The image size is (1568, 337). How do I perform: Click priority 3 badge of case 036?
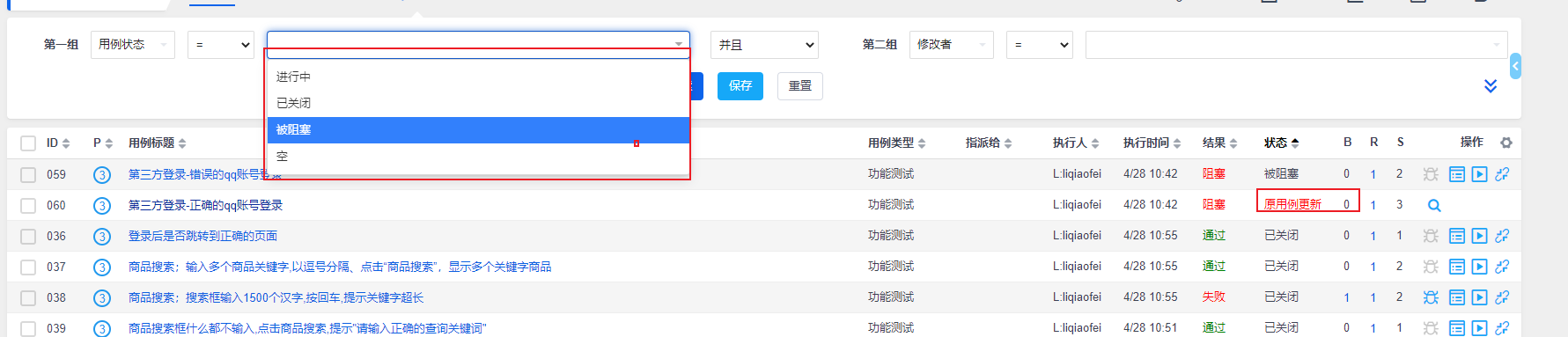coord(102,236)
